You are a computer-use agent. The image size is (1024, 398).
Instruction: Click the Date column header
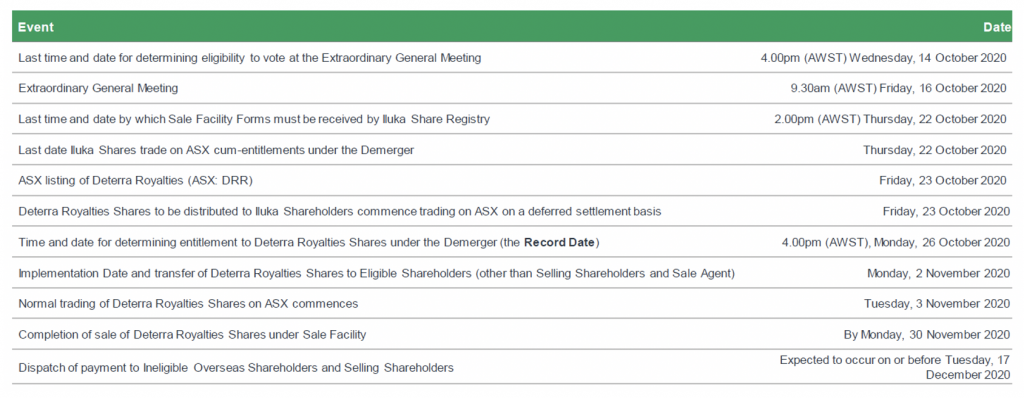point(998,27)
